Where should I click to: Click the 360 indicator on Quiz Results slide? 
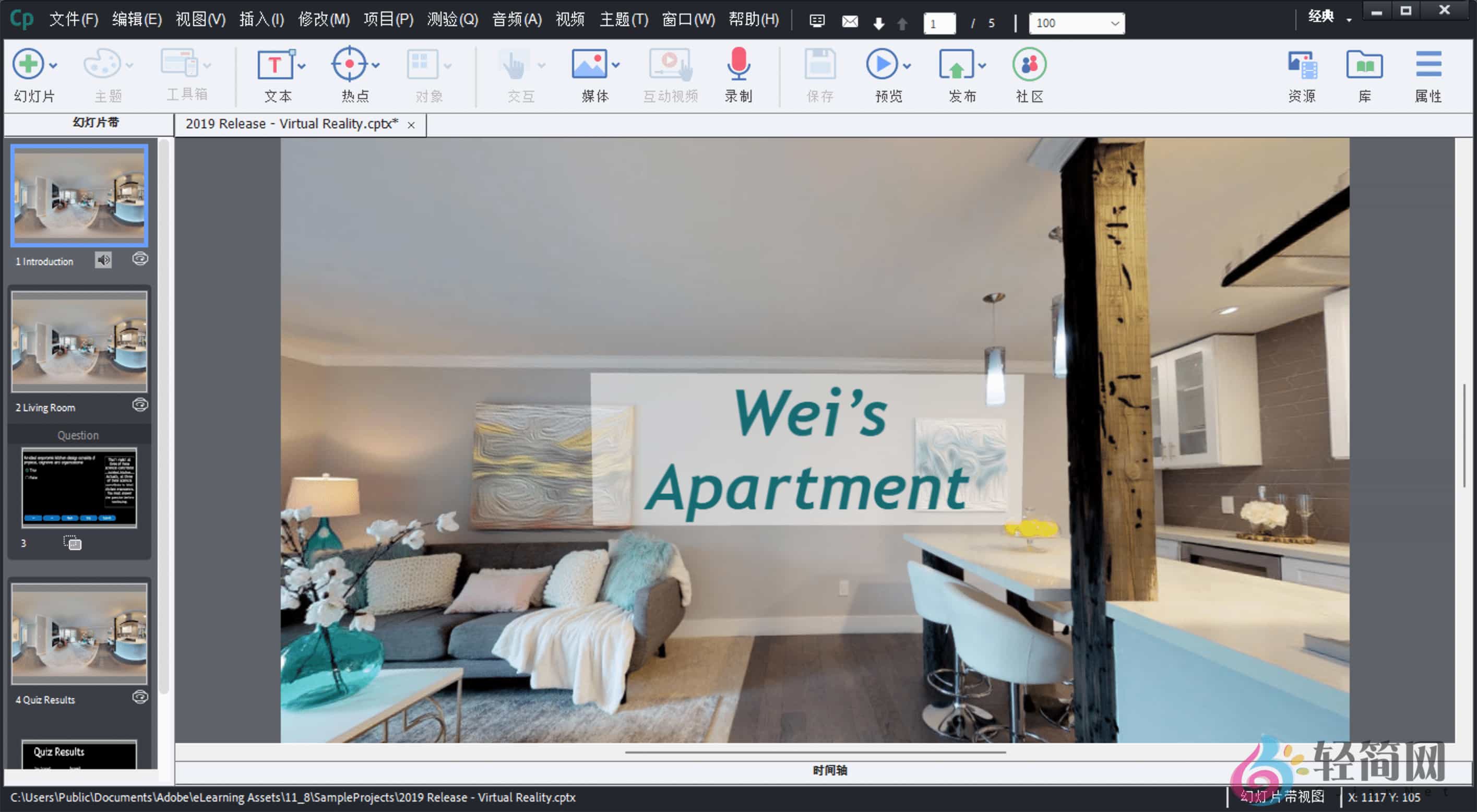(x=139, y=697)
